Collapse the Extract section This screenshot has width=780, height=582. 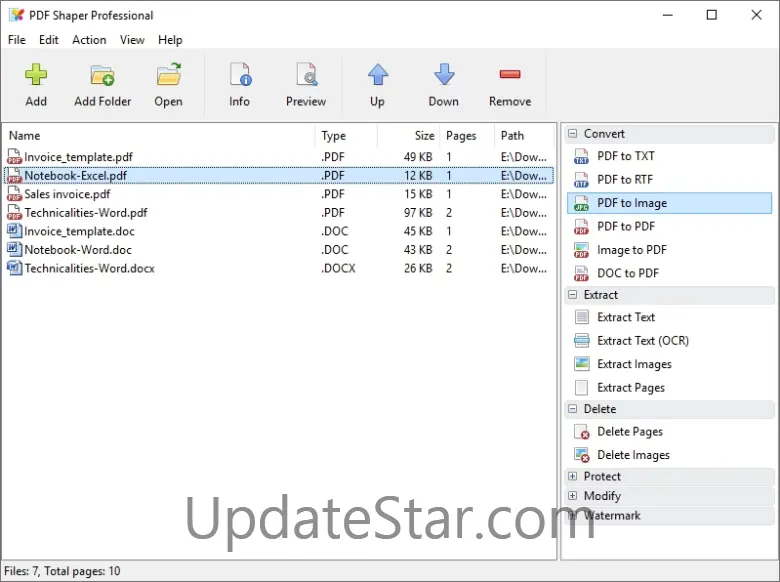pos(573,294)
